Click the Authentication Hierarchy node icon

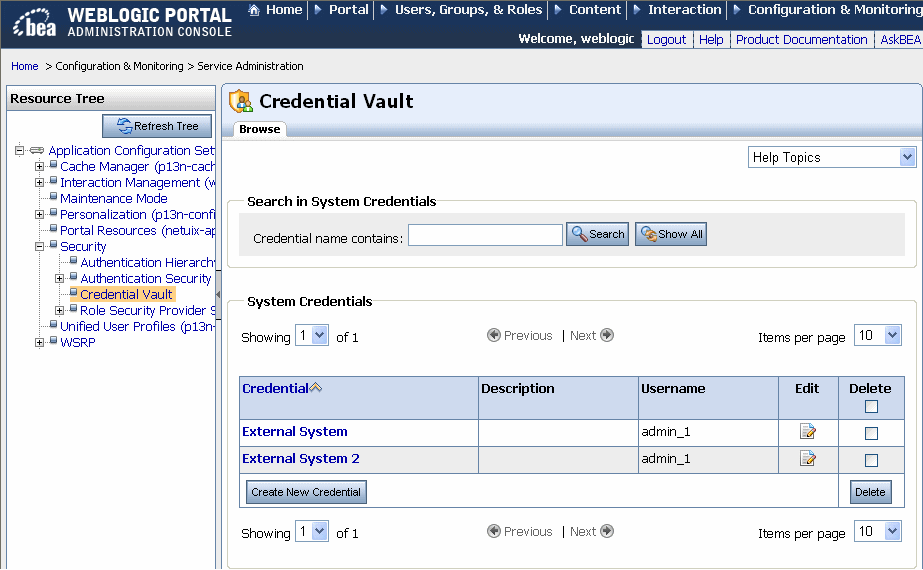point(74,260)
